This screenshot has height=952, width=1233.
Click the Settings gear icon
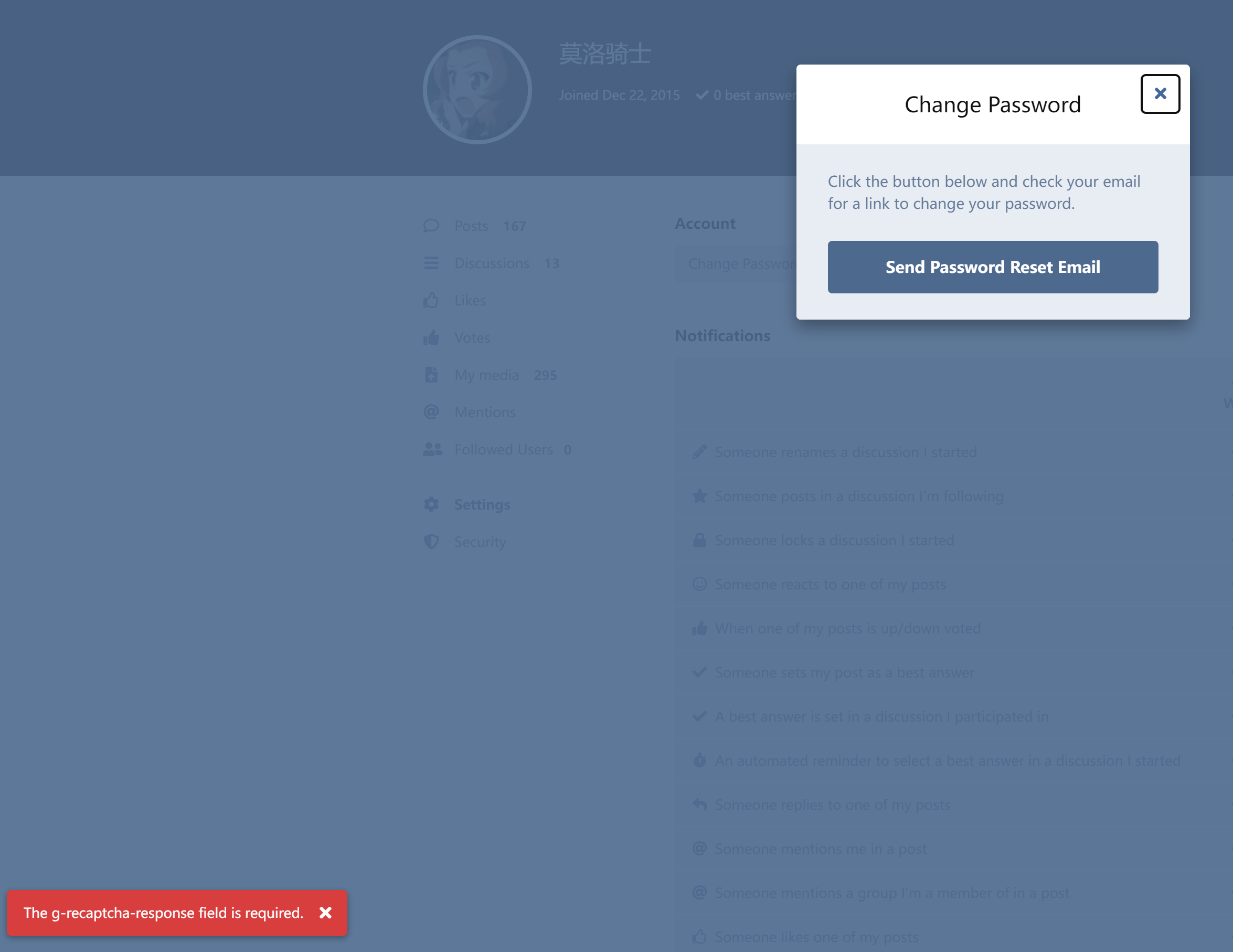431,504
